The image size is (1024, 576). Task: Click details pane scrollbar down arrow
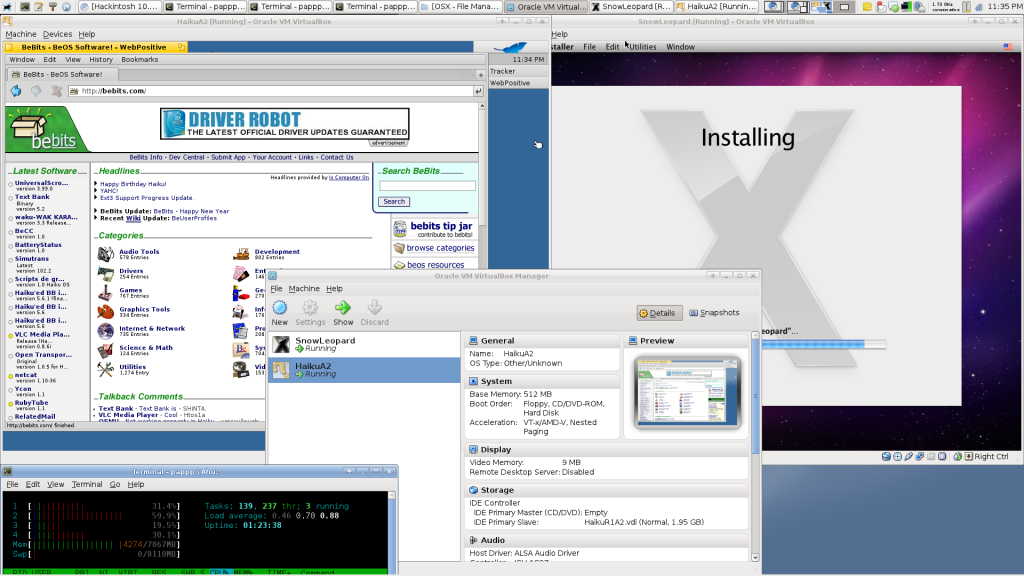click(755, 557)
